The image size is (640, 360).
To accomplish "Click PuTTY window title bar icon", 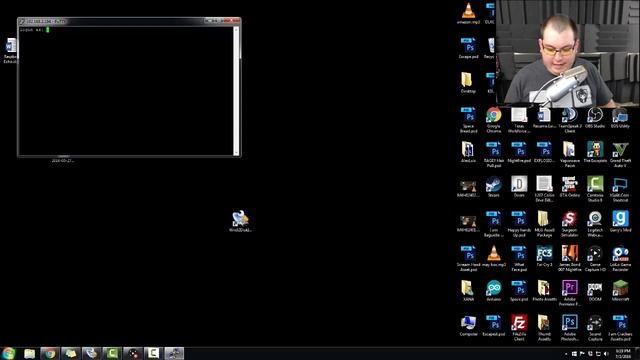I will 22,21.
